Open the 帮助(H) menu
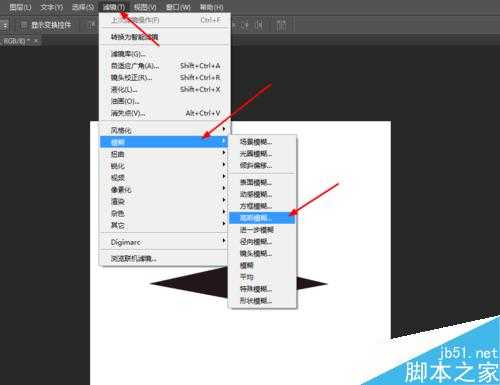The image size is (500, 385). click(x=211, y=7)
